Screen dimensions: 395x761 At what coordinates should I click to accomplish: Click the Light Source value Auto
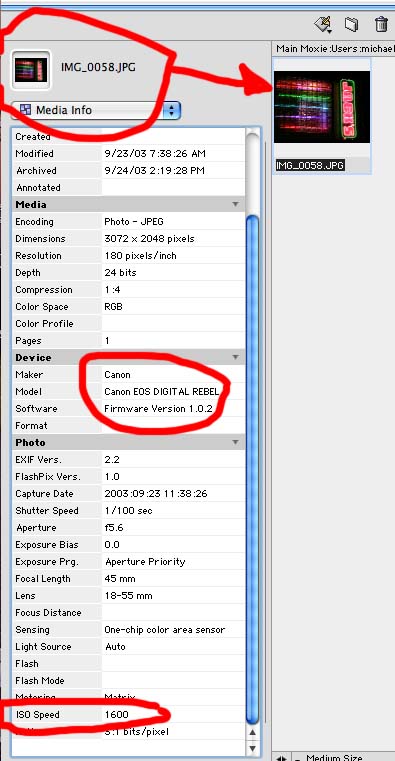115,646
